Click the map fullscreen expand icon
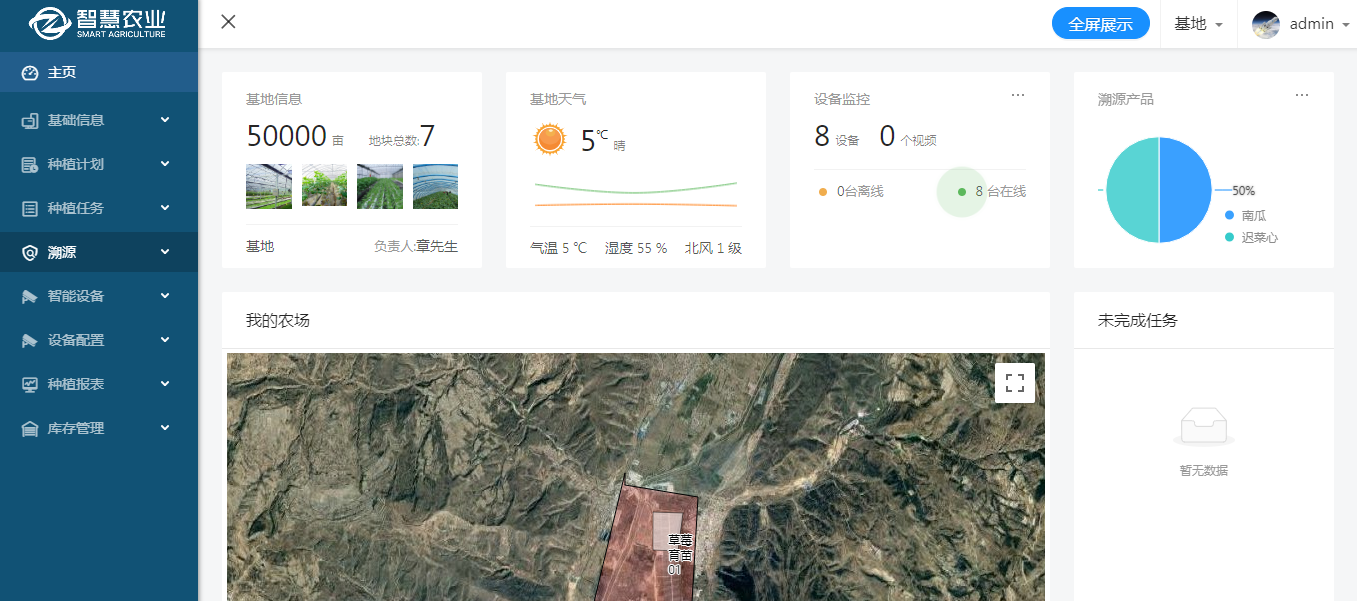This screenshot has height=601, width=1357. (x=1014, y=382)
